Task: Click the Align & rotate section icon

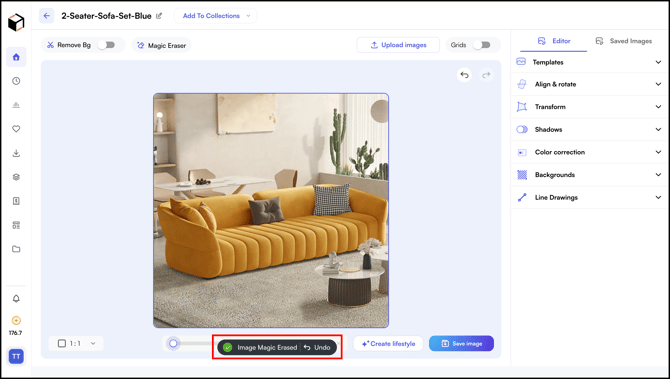Action: click(522, 84)
